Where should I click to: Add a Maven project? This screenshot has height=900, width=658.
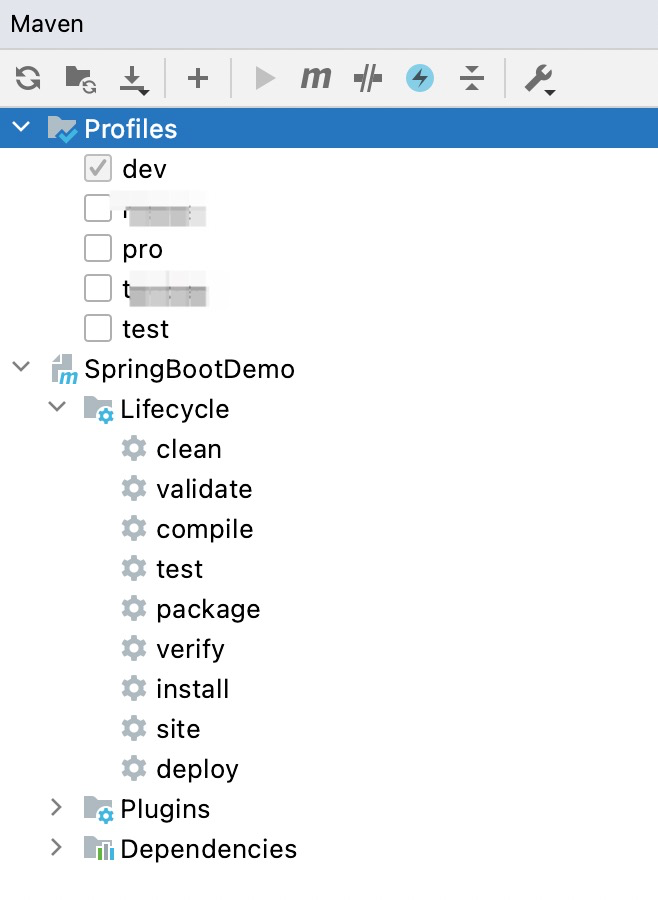tap(197, 78)
